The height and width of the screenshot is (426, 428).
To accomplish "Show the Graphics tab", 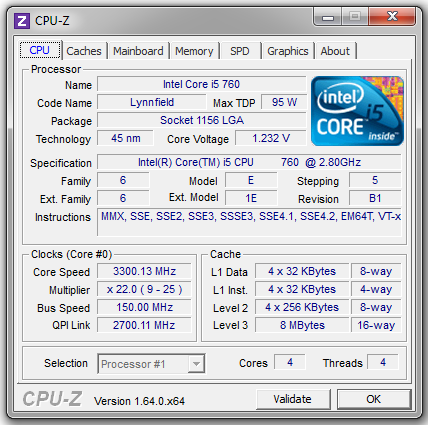I will 288,51.
